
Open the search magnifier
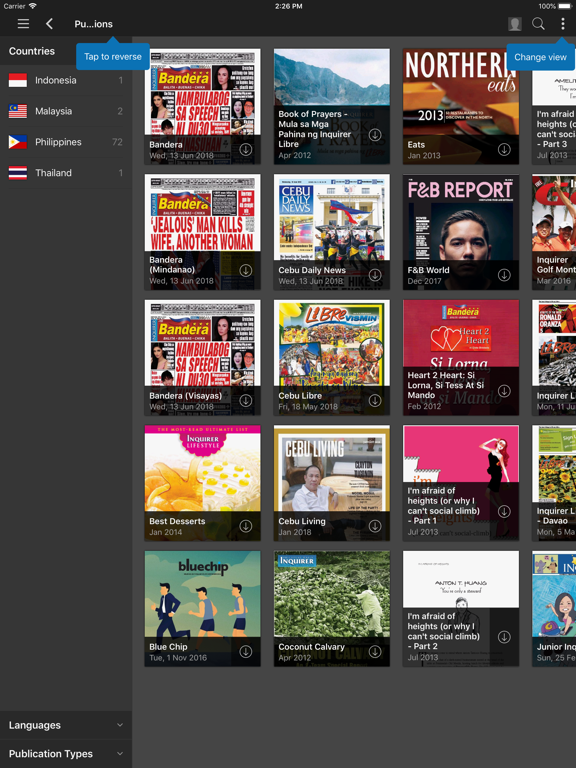(x=538, y=24)
